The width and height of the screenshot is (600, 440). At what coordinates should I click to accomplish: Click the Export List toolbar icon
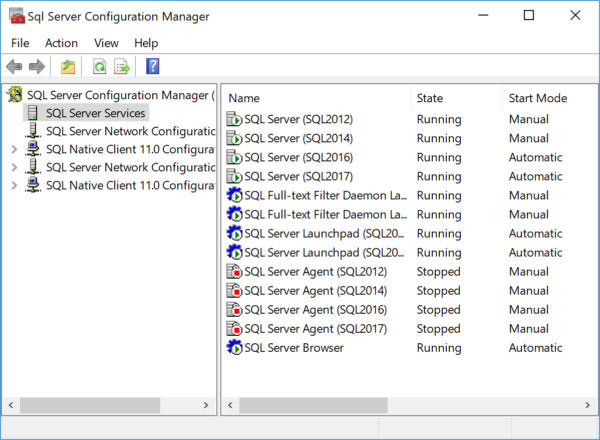coord(122,67)
